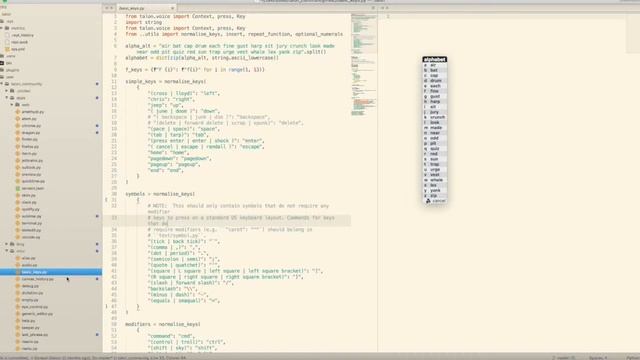Open last_phrase.py in the sidebar
640x360 pixels.
(34, 335)
